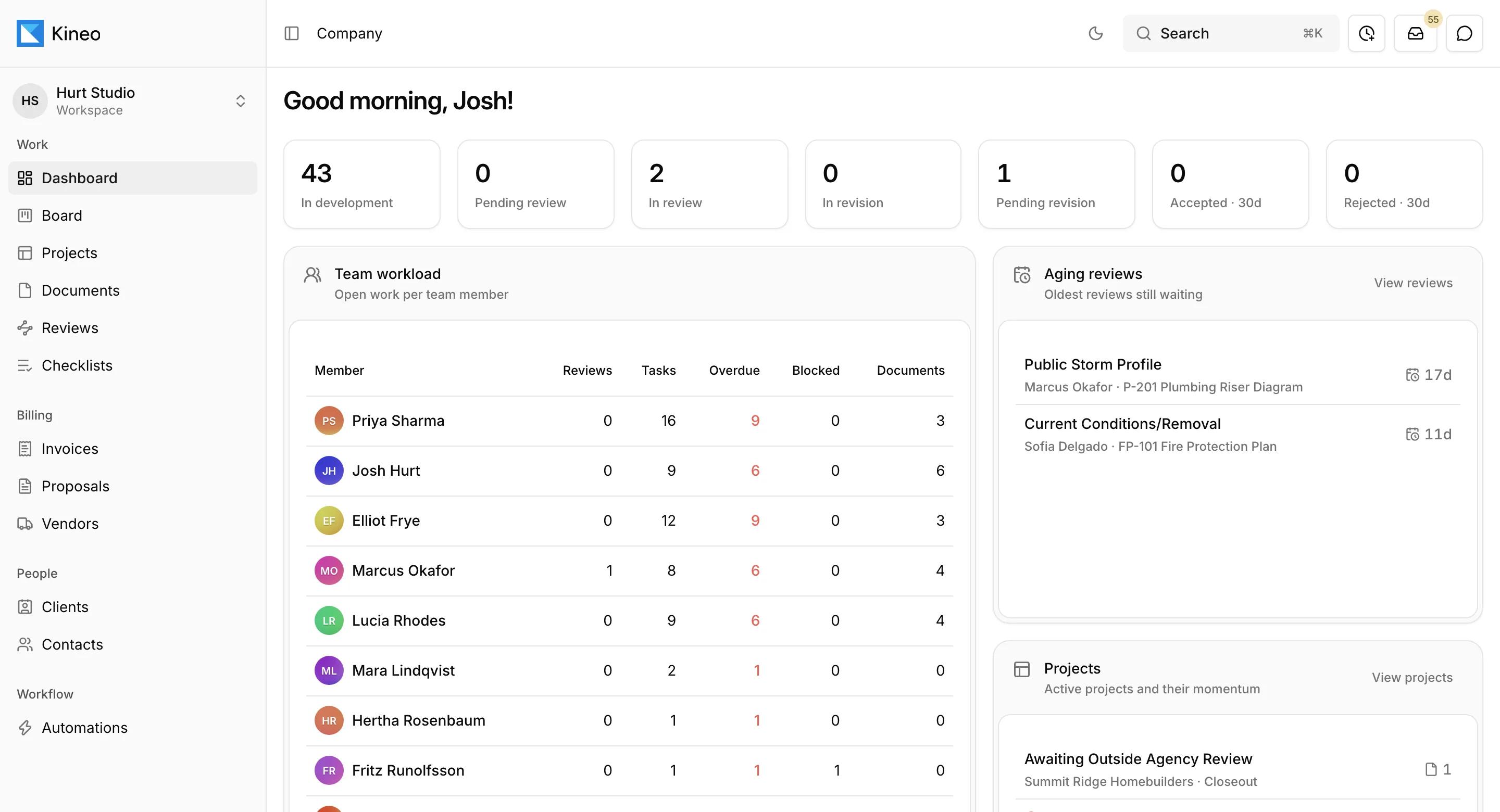Viewport: 1500px width, 812px height.
Task: Click the Overdue column header
Action: [734, 370]
